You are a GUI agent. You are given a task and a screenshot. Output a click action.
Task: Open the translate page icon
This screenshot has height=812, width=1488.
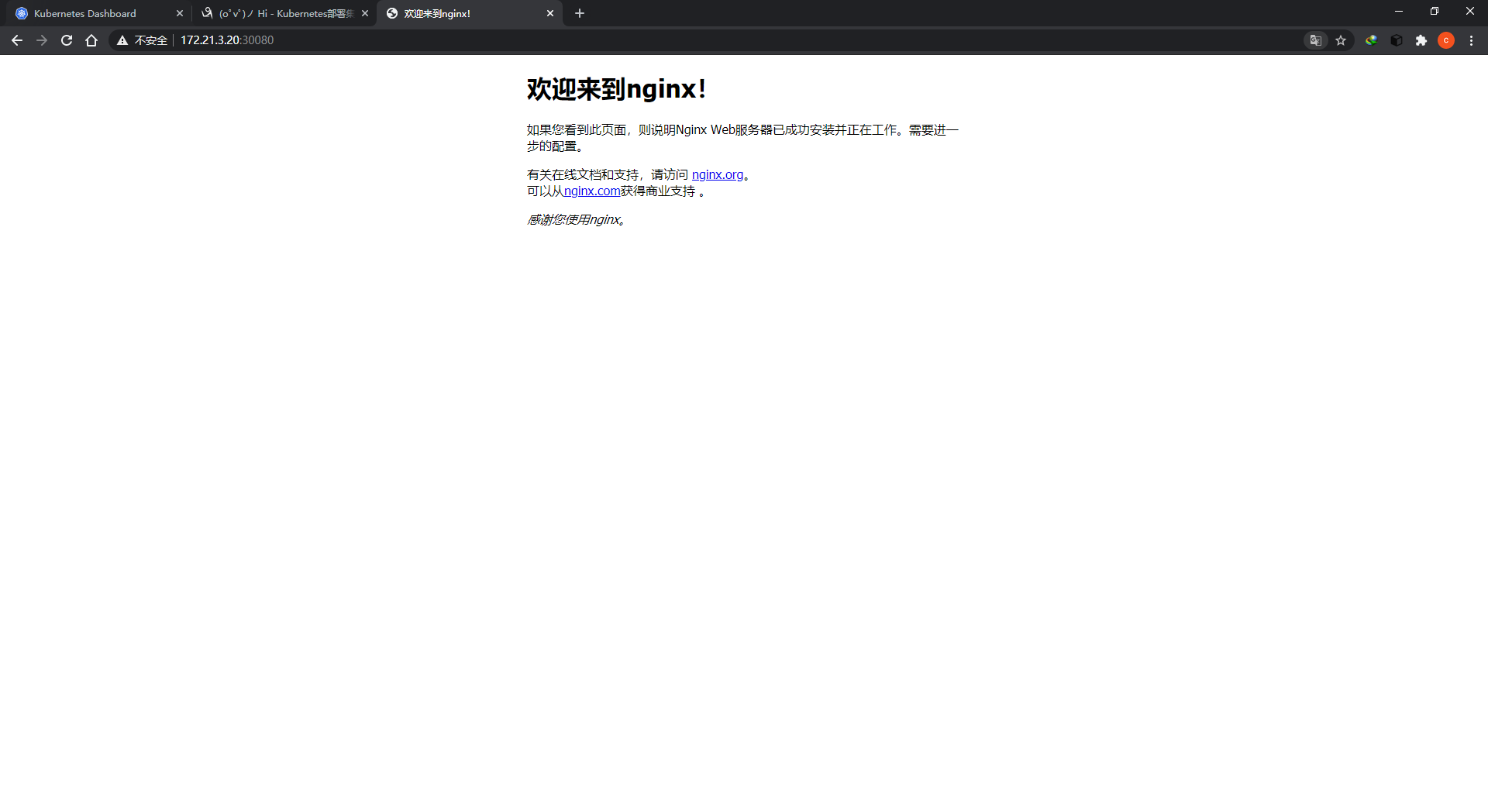pos(1316,40)
